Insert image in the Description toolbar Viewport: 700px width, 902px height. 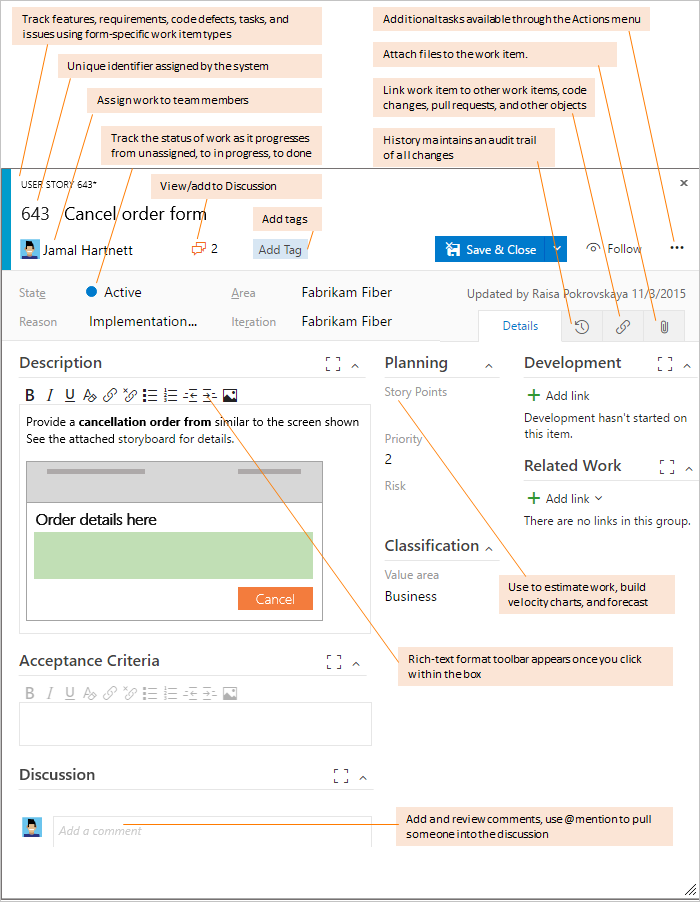(230, 395)
